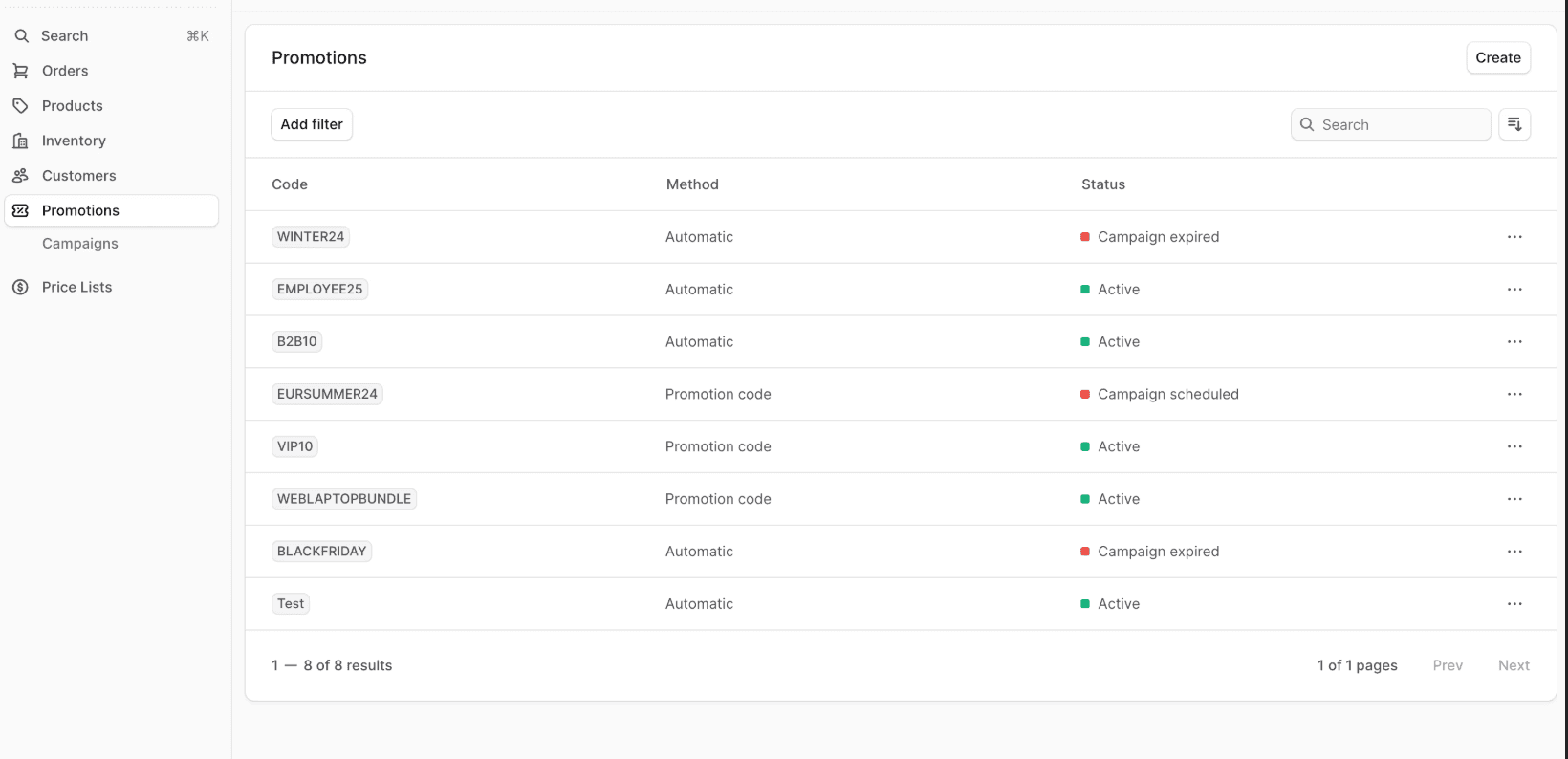The image size is (1568, 759).
Task: Open actions menu for WINTER24 promotion
Action: (x=1514, y=237)
